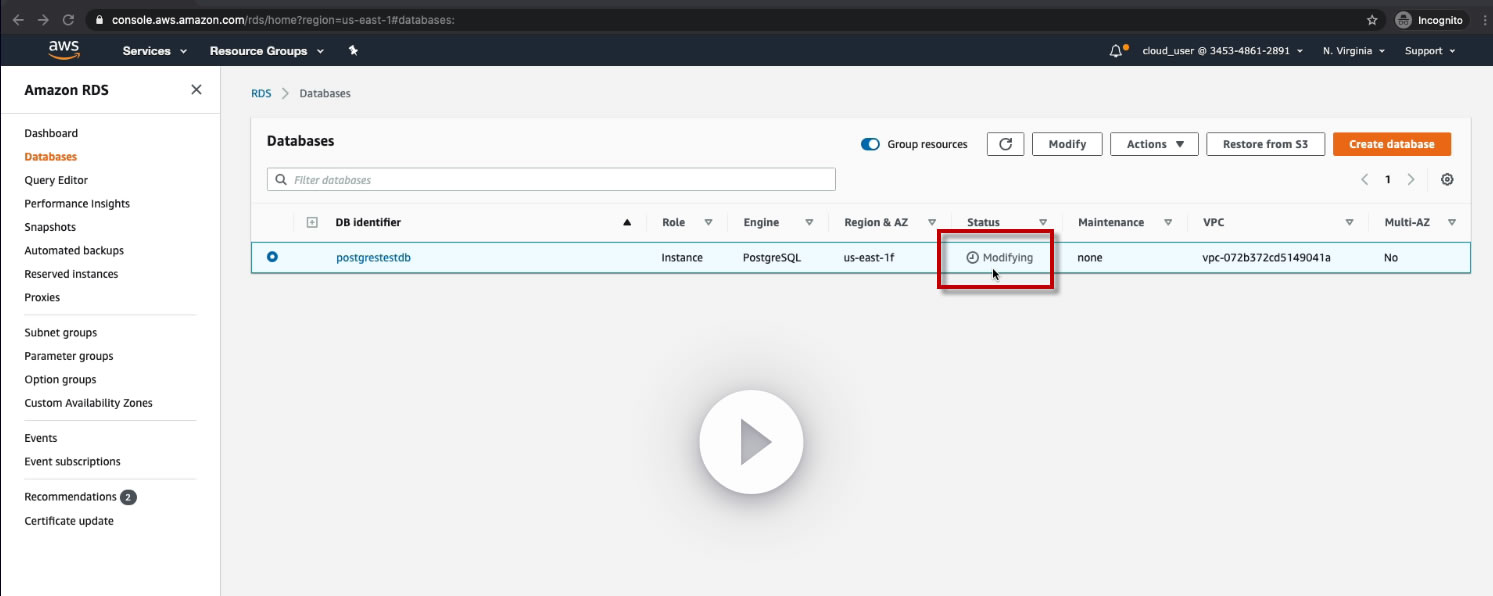This screenshot has height=596, width=1493.
Task: Open Proxies in the sidebar
Action: (x=42, y=297)
